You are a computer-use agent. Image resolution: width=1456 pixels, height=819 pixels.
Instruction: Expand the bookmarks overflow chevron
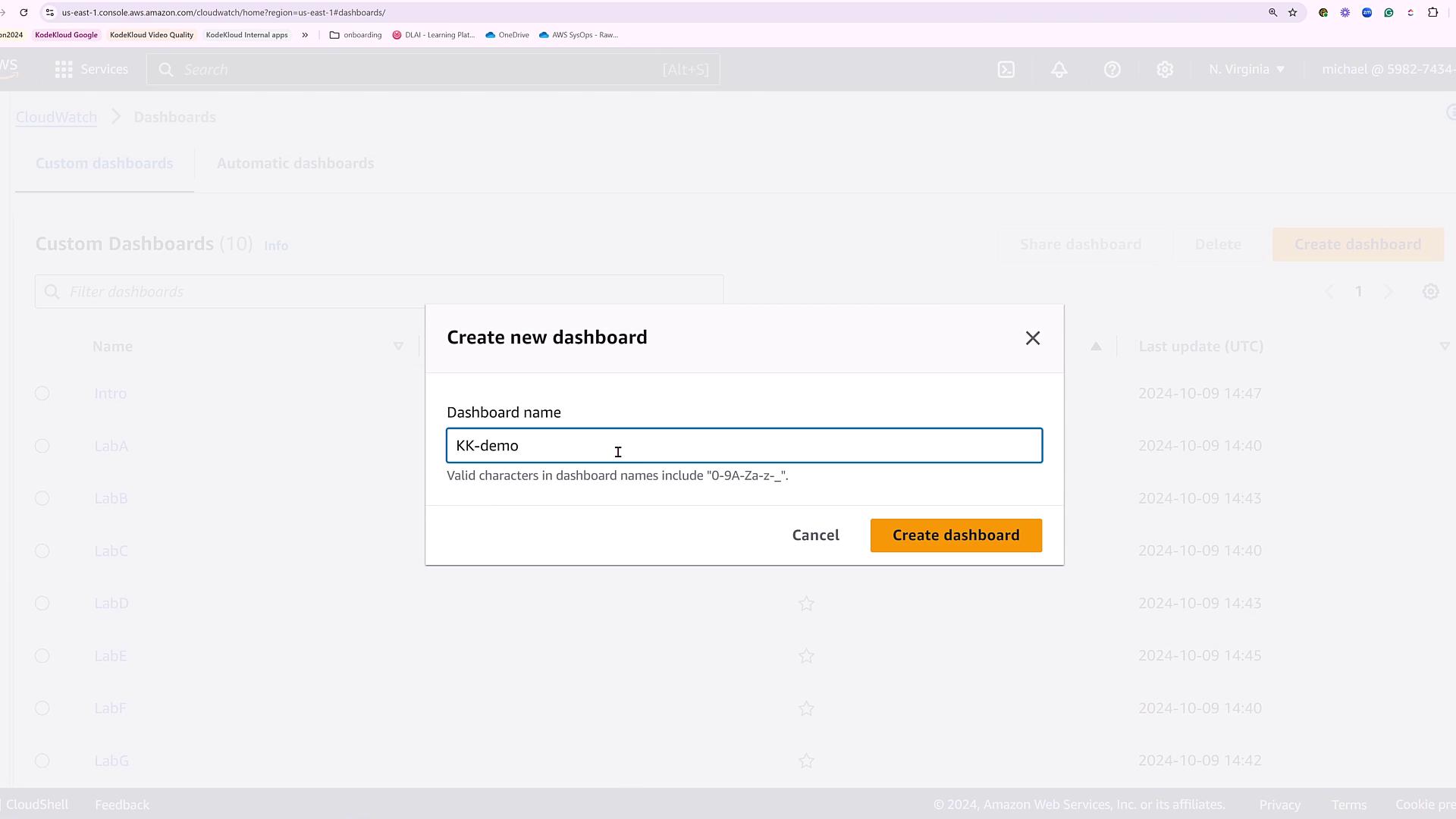pyautogui.click(x=305, y=35)
